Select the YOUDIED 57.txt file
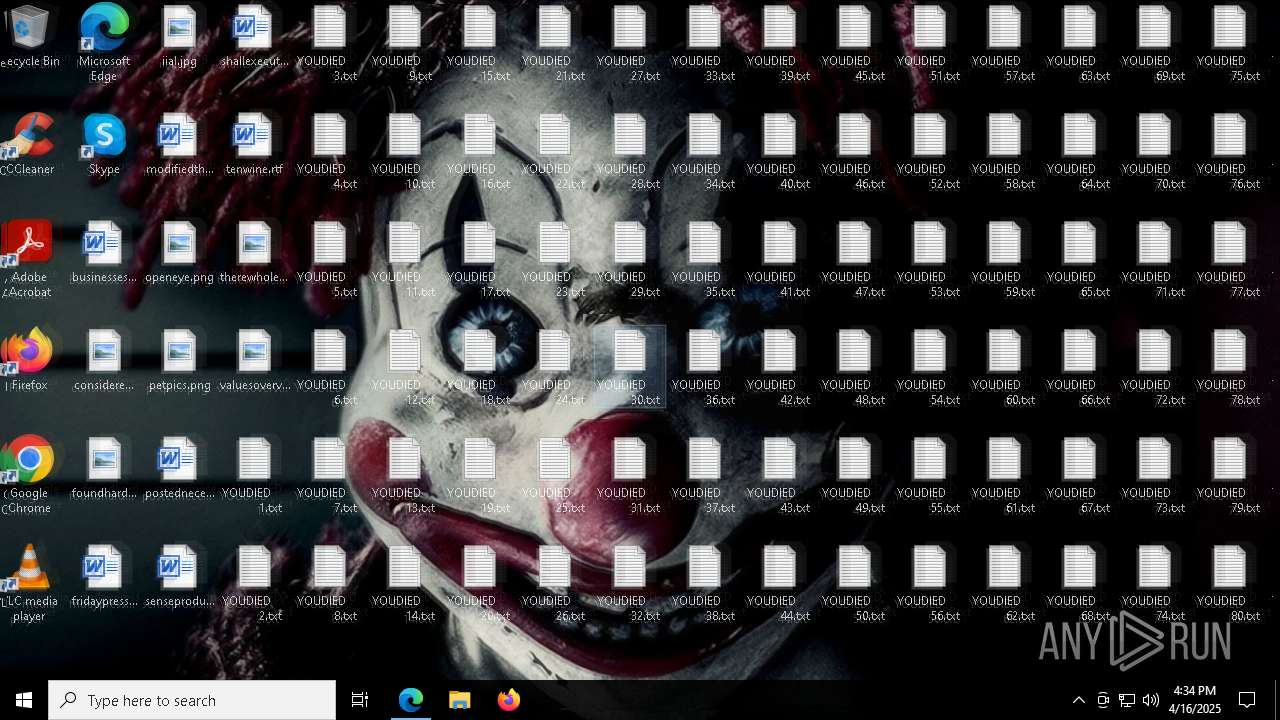The image size is (1280, 720). coord(1004,45)
